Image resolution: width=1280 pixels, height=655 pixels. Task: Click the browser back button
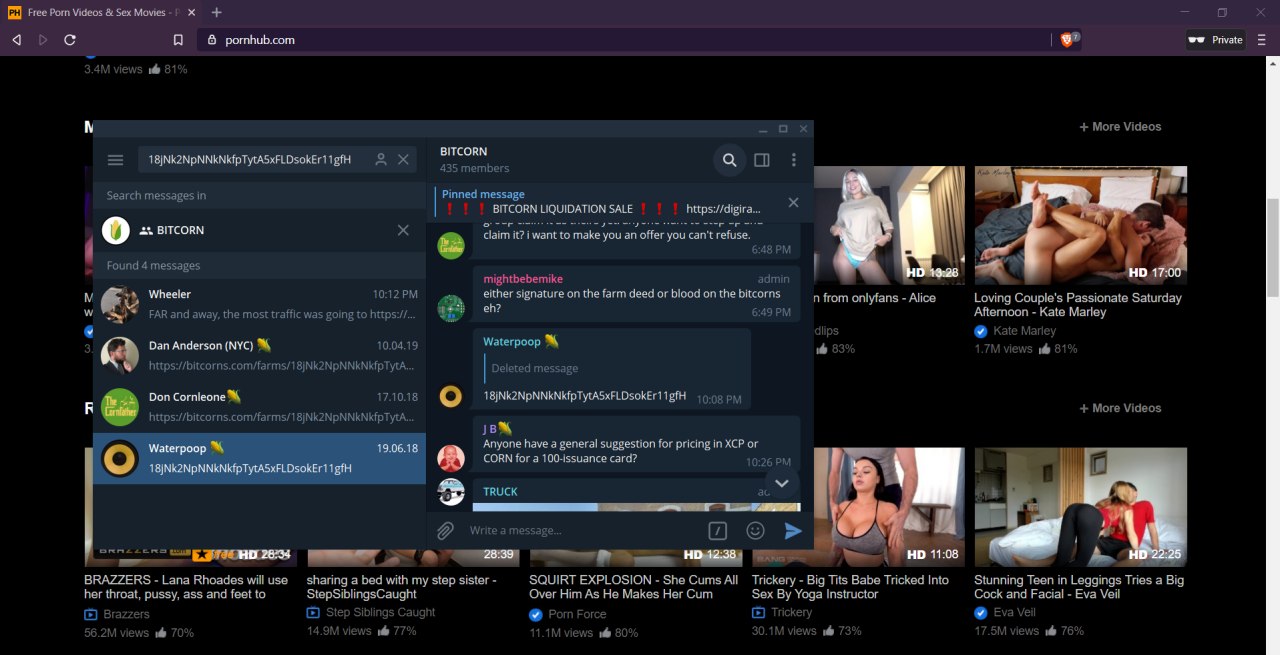pyautogui.click(x=16, y=40)
